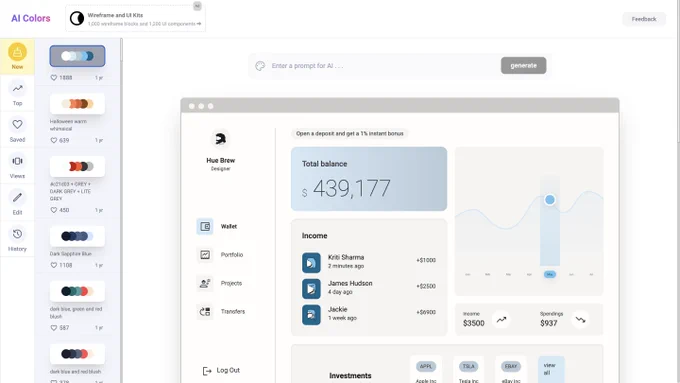The image size is (680, 383).
Task: Click Kriti Sharma's income icon
Action: click(x=311, y=263)
